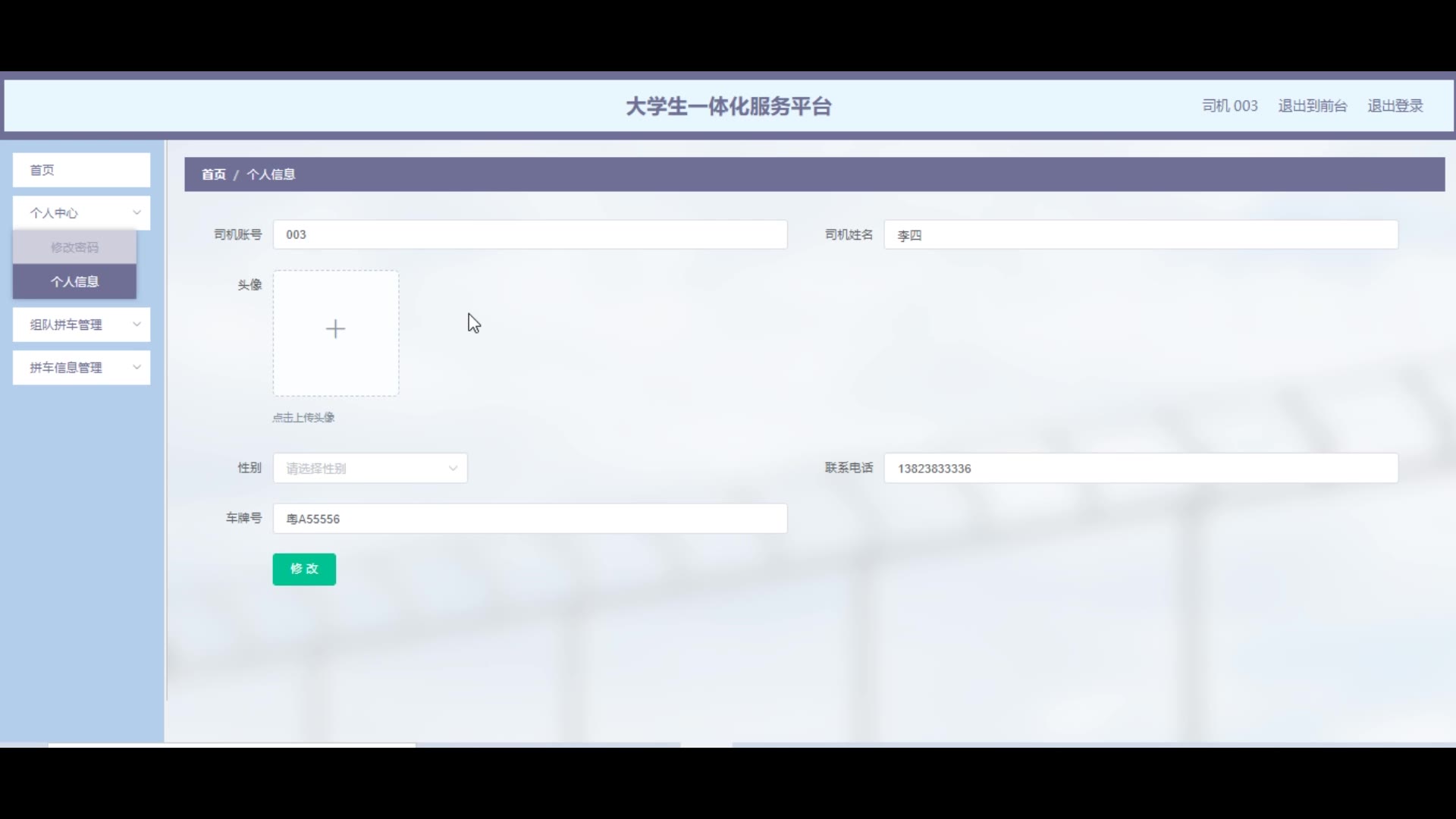Viewport: 1456px width, 819px height.
Task: Click 个人信息 breadcrumb item
Action: (x=271, y=174)
